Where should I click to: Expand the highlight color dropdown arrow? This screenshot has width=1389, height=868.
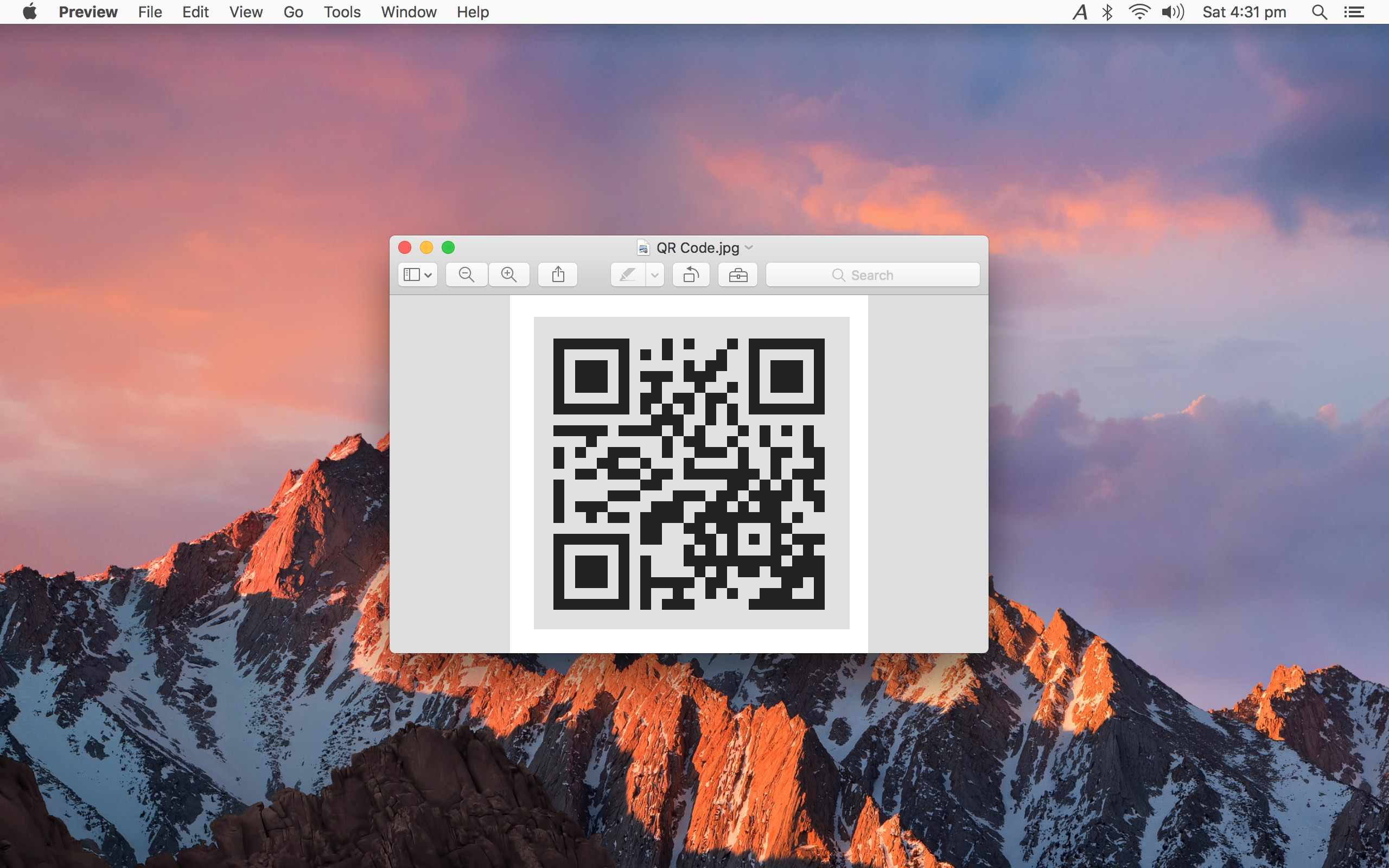(655, 275)
